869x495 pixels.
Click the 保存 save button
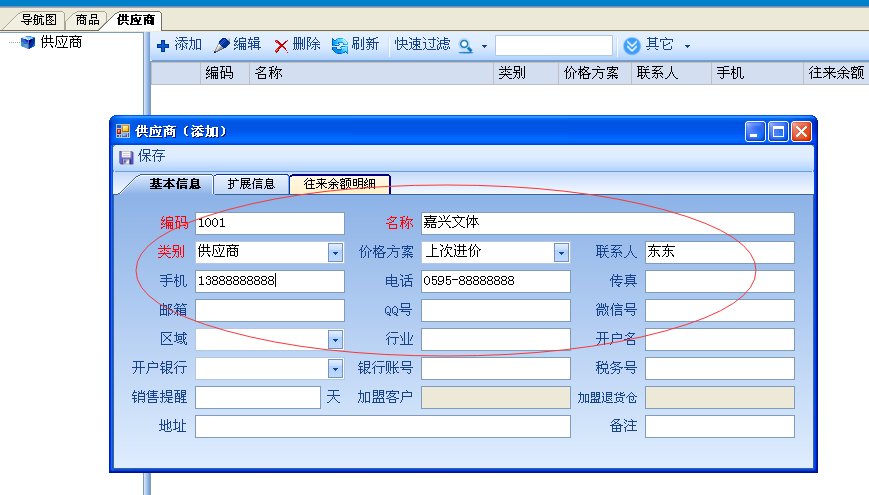[x=142, y=157]
